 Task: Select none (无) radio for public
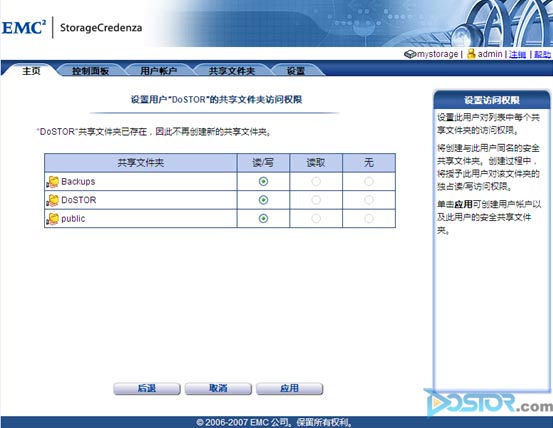pyautogui.click(x=369, y=219)
